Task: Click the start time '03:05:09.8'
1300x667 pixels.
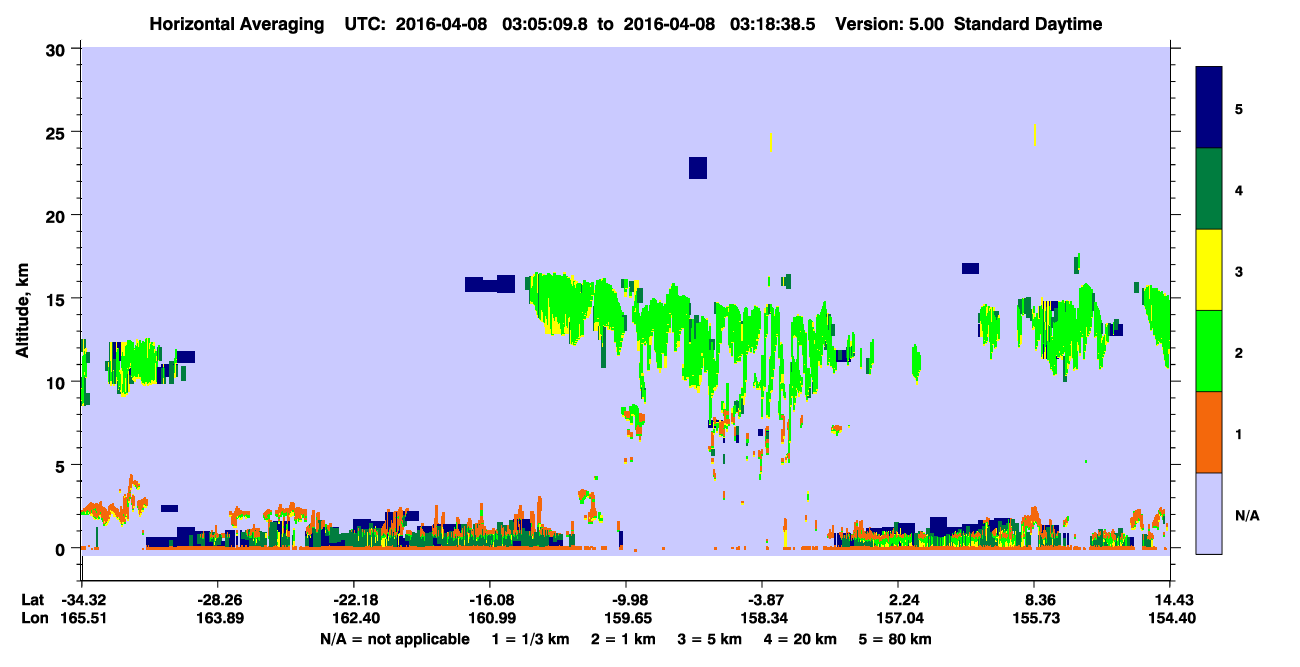Action: click(546, 24)
